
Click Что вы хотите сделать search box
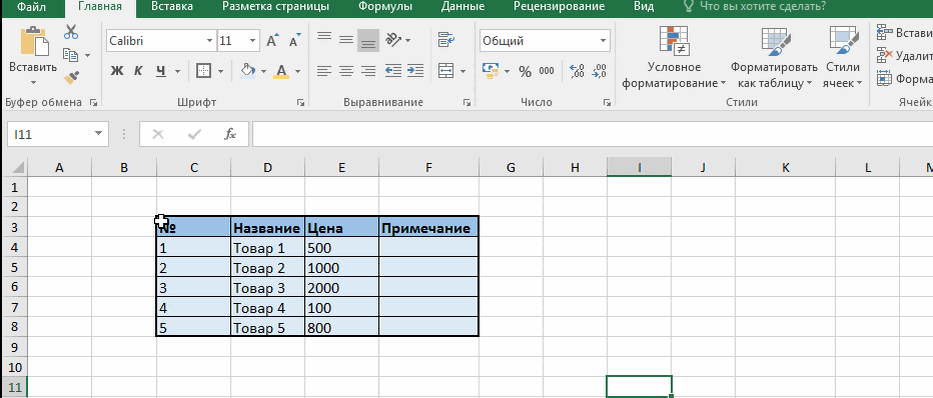tap(754, 7)
